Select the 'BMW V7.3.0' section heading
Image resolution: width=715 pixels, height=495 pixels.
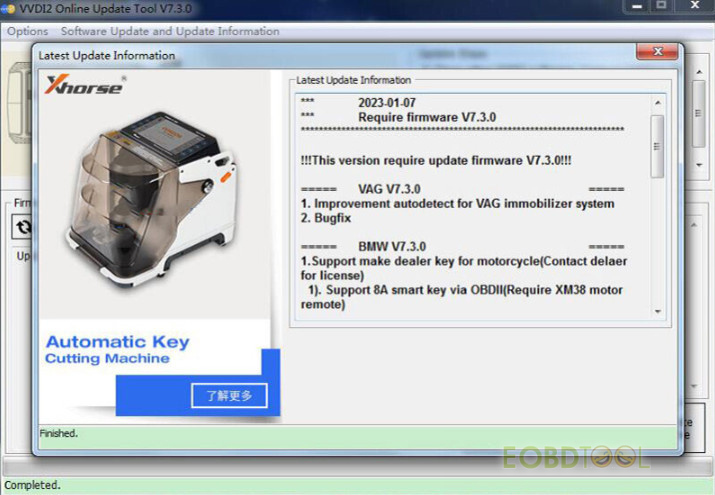pos(392,247)
